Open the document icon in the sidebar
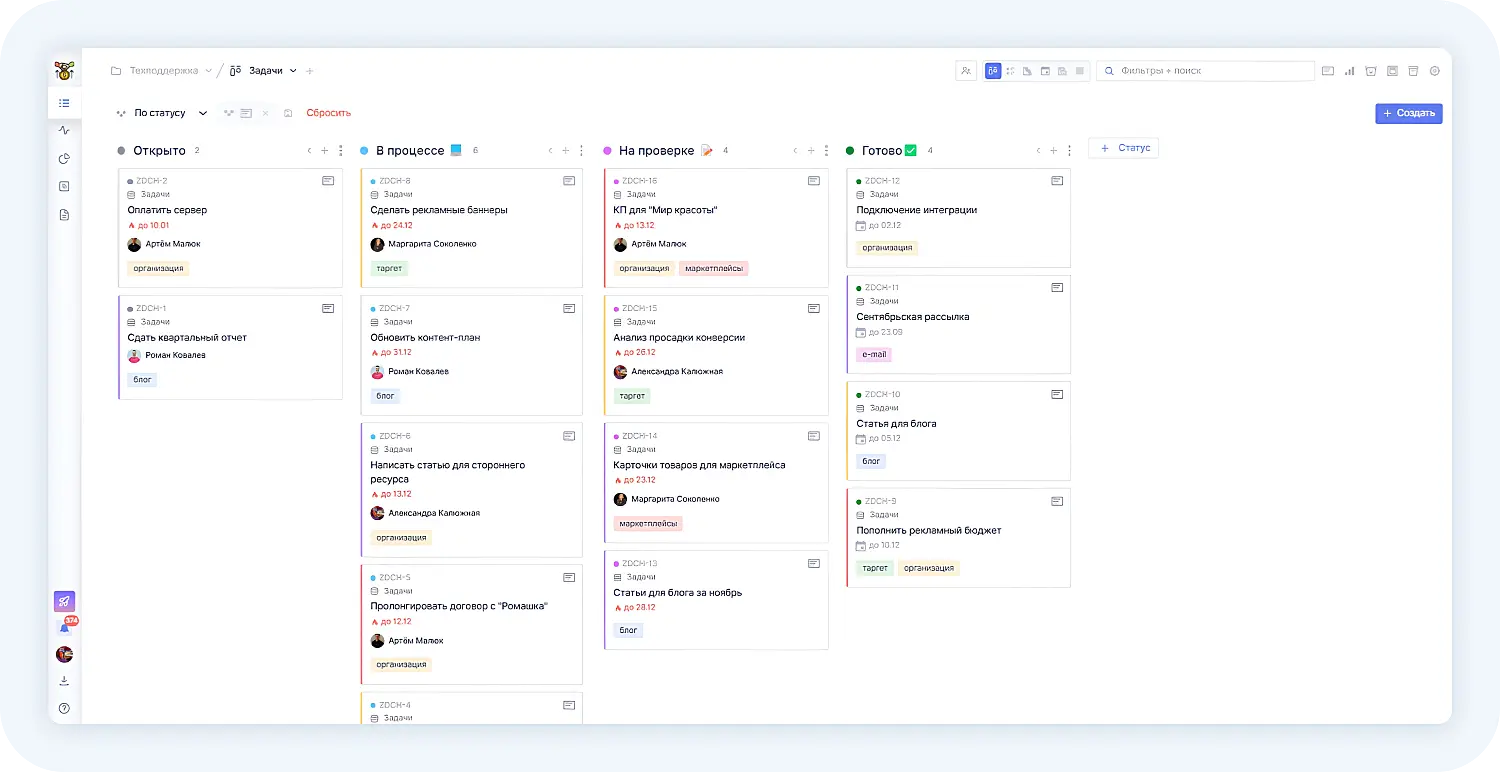Screen dimensions: 1500x772 click(64, 214)
